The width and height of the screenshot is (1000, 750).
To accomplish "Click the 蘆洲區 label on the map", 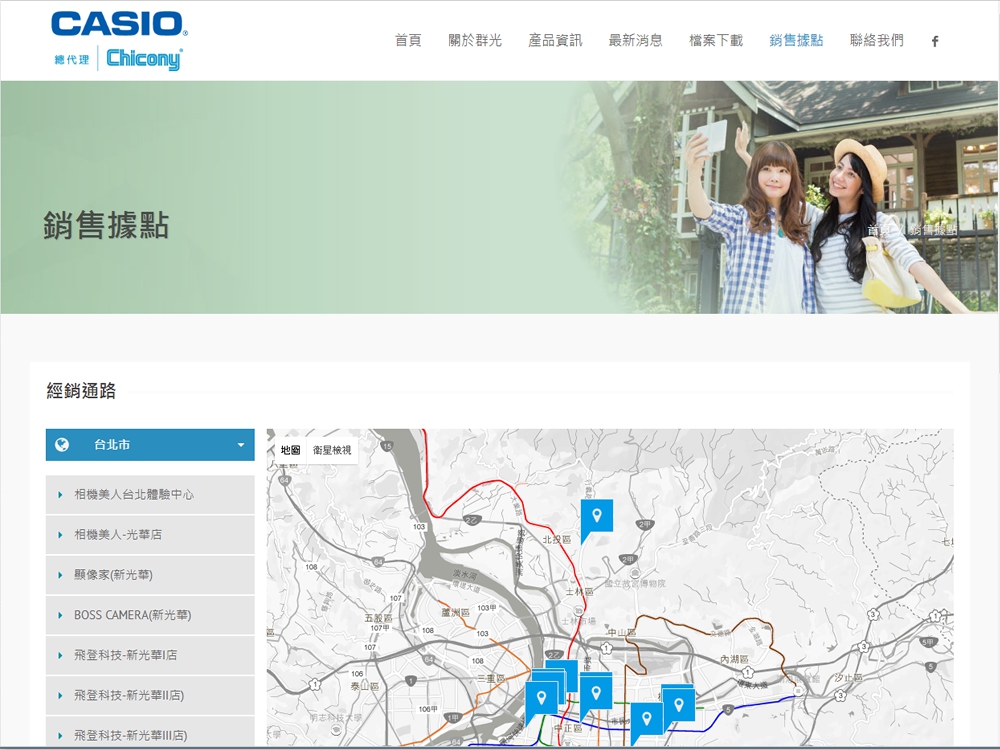I will point(455,612).
